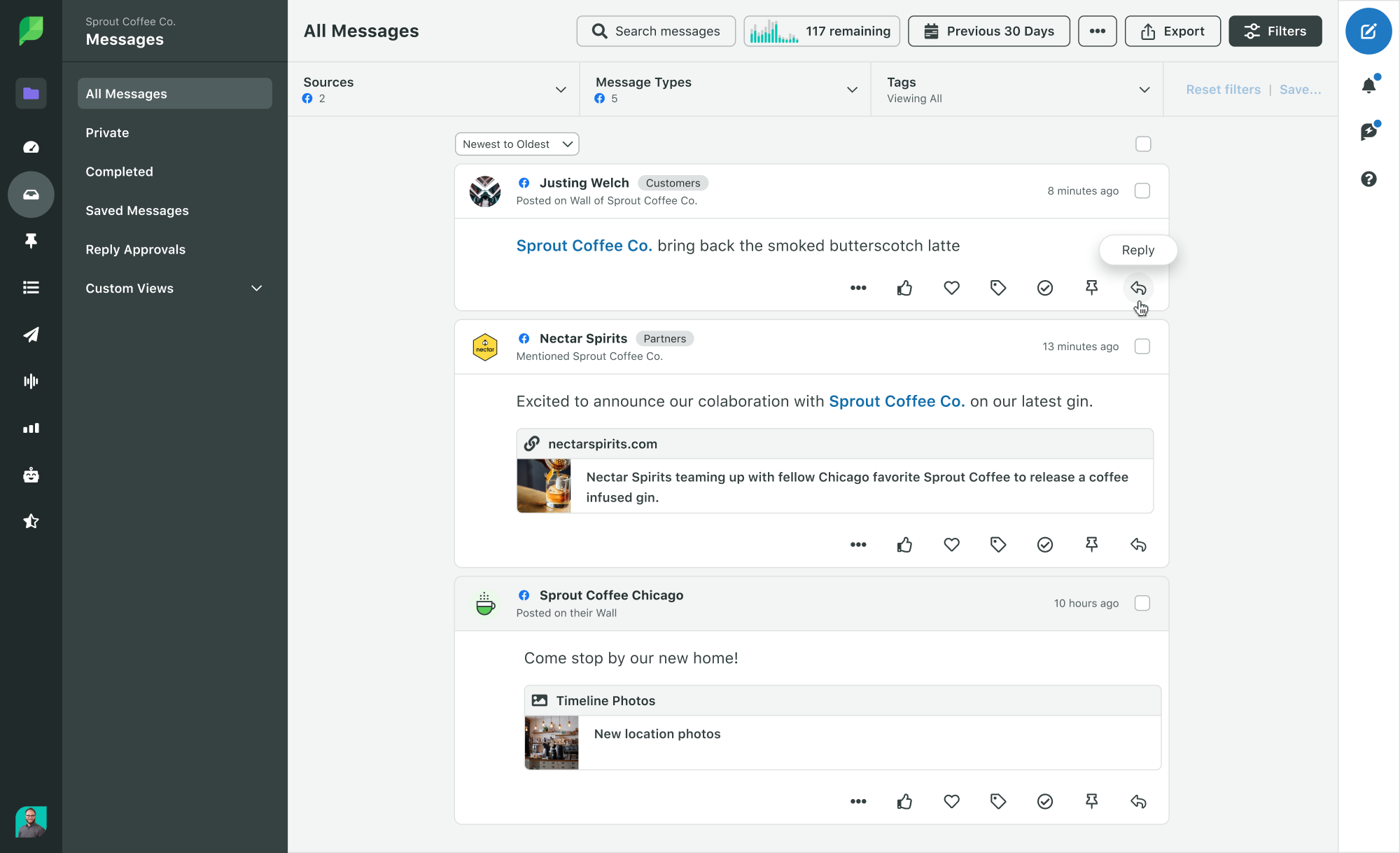Viewport: 1400px width, 853px height.
Task: Click the more options ellipsis on Nectar Spirits post
Action: click(x=858, y=544)
